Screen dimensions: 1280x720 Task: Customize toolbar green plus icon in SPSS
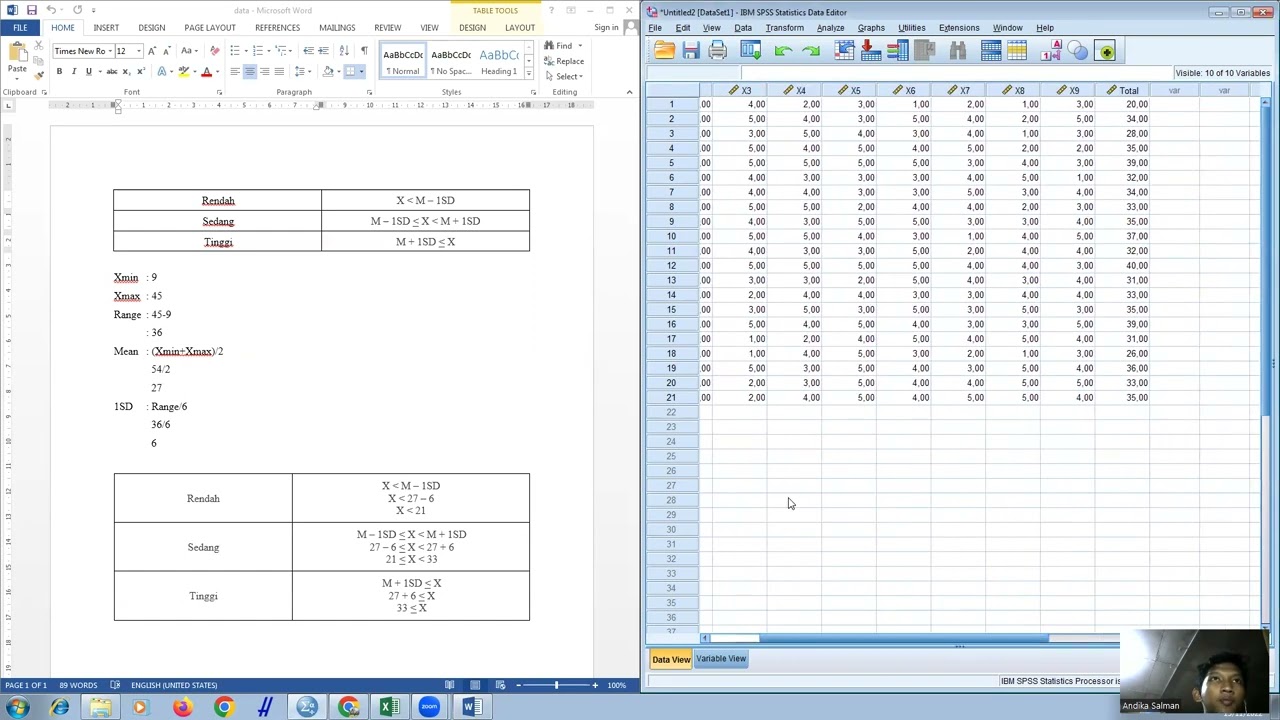tap(1106, 51)
